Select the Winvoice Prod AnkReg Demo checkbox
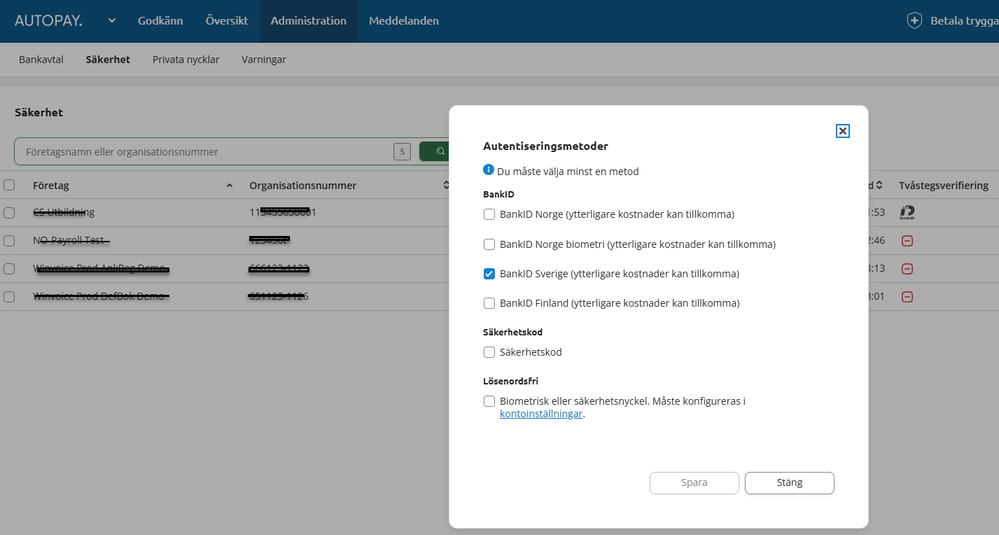 coord(9,269)
